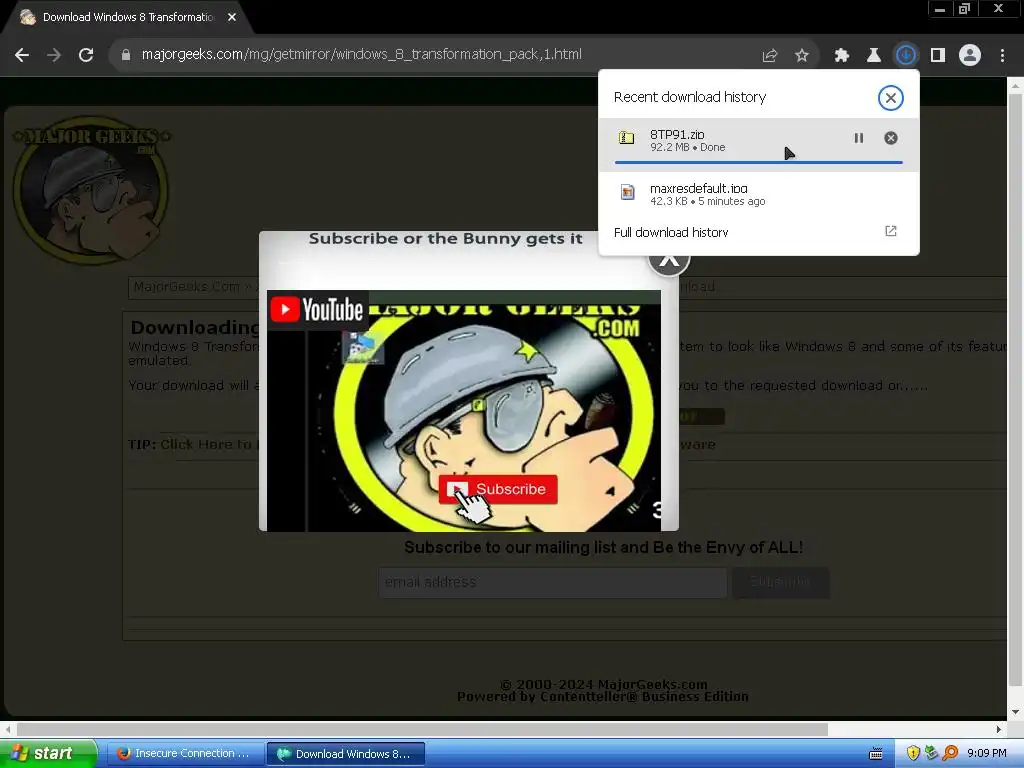Switch to Insecure Connection Firefox taskbar item
This screenshot has width=1024, height=768.
184,754
